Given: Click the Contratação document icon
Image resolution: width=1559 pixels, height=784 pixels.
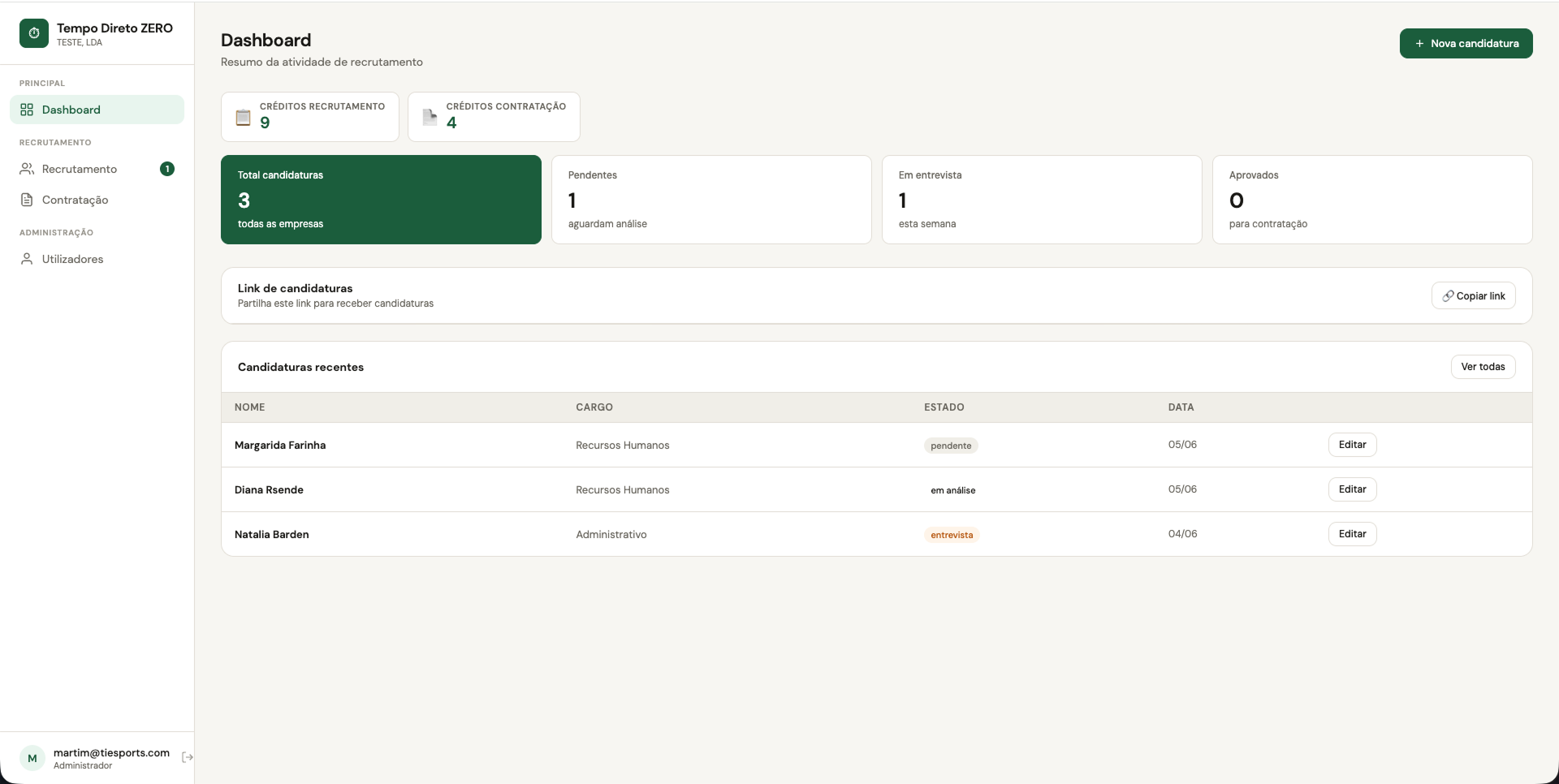Looking at the screenshot, I should 27,200.
